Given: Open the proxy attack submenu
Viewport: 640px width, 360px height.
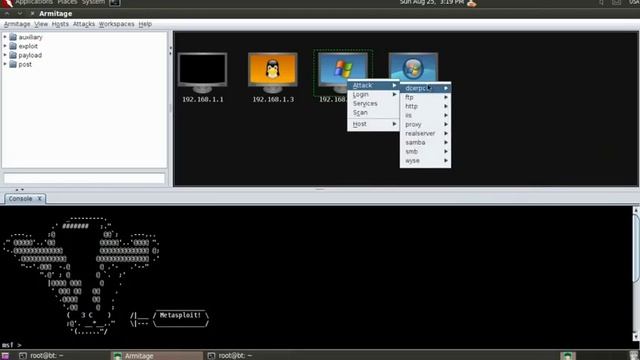Looking at the screenshot, I should [425, 124].
